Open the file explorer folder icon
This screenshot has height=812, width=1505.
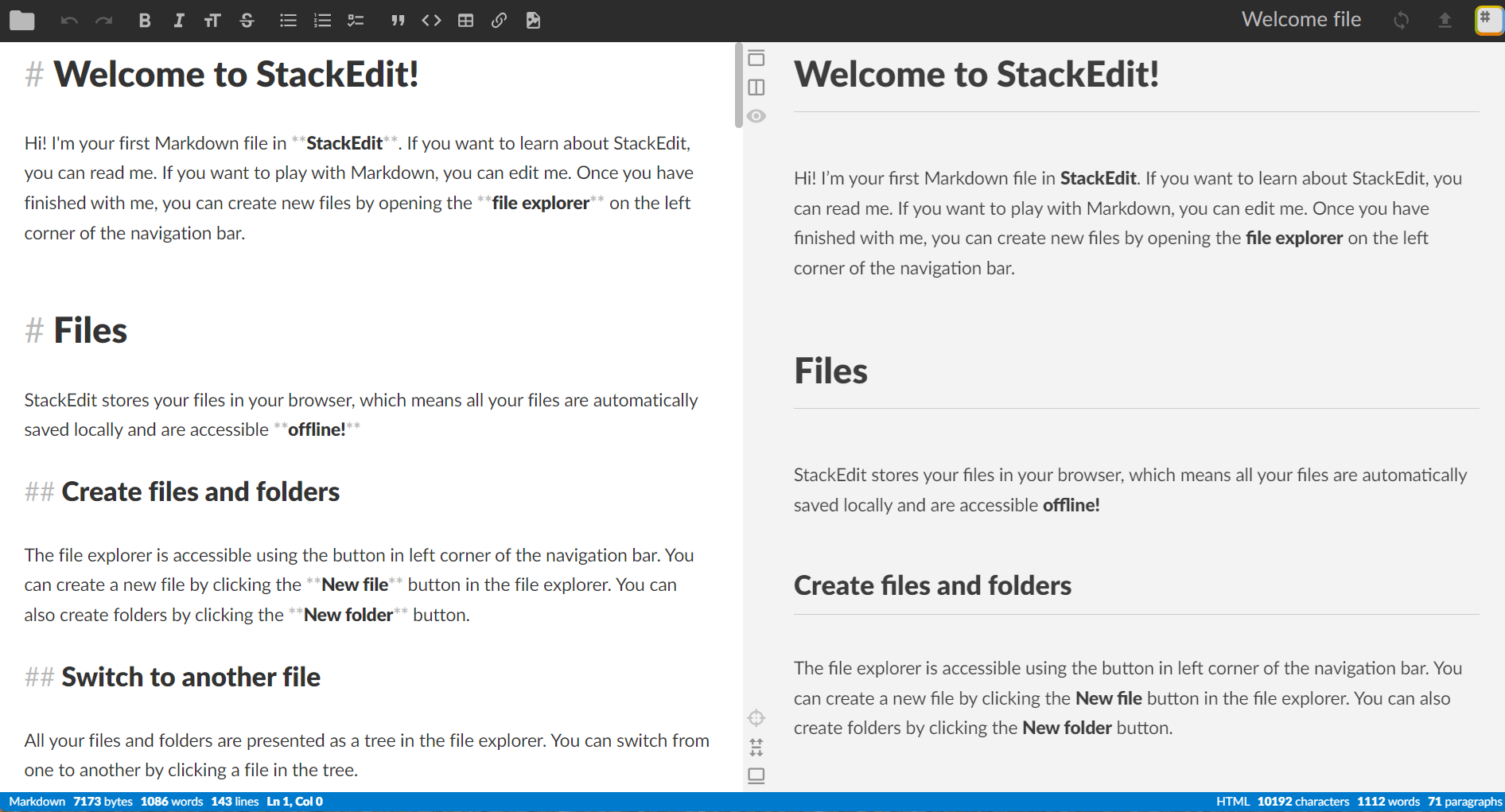pos(21,21)
